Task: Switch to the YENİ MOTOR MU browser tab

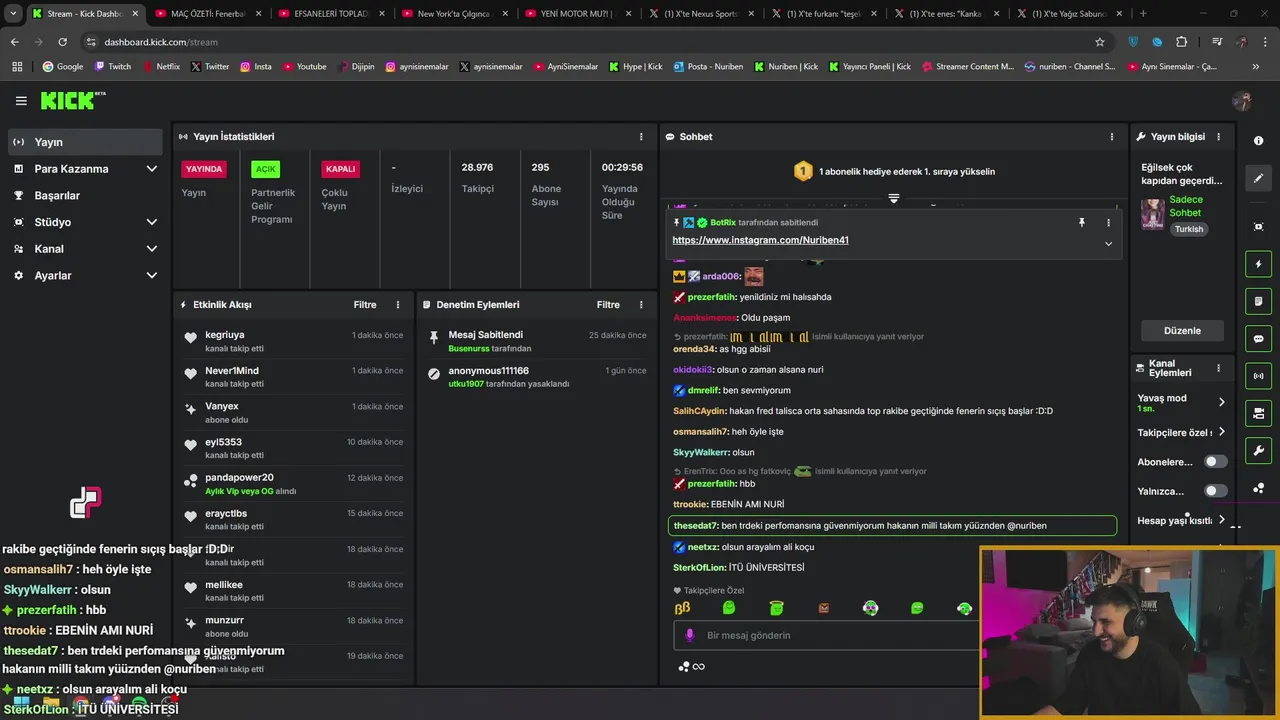Action: point(576,14)
